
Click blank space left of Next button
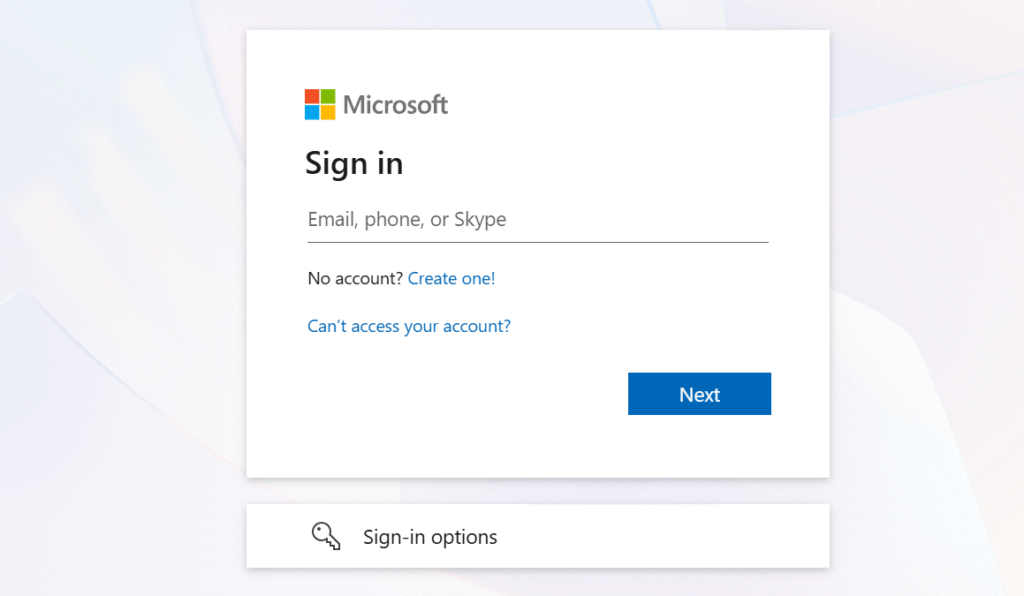pyautogui.click(x=450, y=394)
